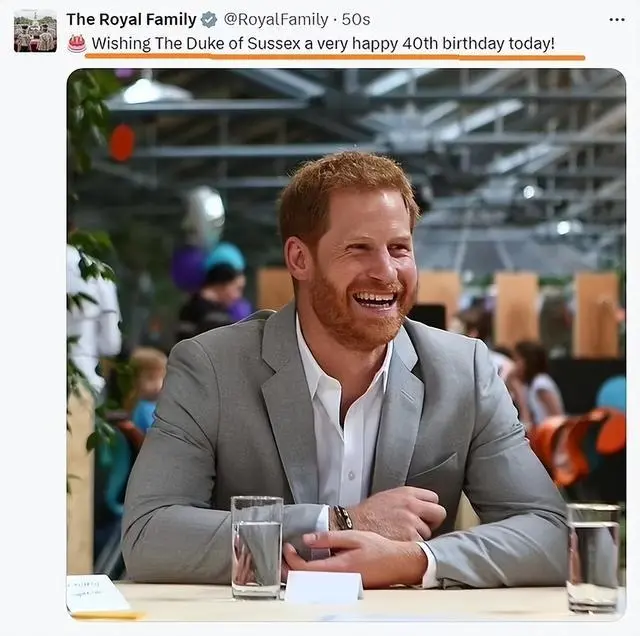Click the purple balloon in the background
The height and width of the screenshot is (636, 640).
coord(187,267)
